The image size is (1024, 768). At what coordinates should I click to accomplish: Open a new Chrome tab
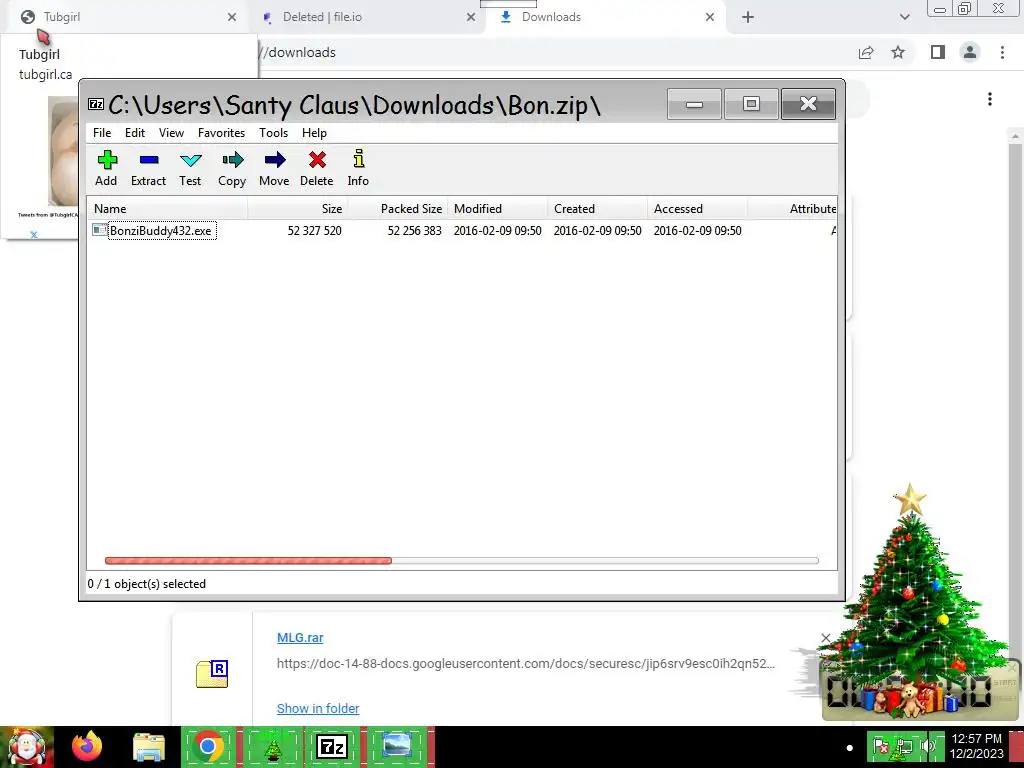[x=748, y=17]
